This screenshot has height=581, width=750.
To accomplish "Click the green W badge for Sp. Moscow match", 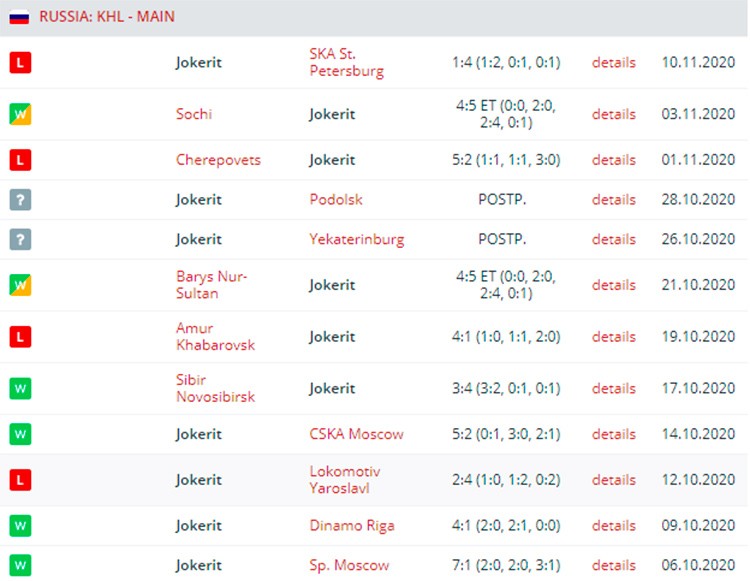I will coord(20,565).
